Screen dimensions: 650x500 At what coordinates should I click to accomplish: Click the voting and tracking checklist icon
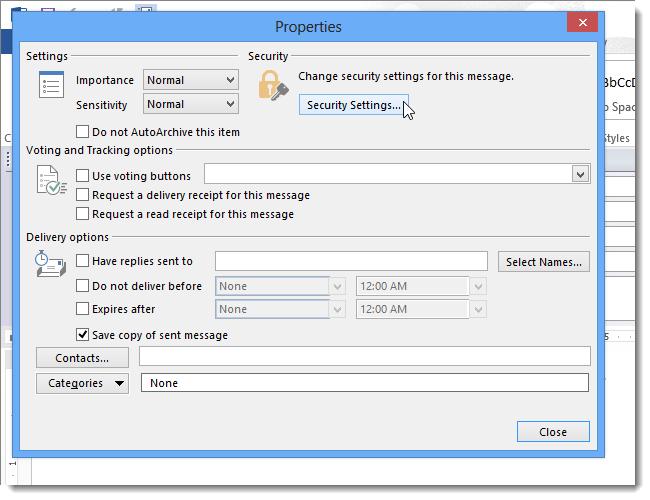coord(51,180)
